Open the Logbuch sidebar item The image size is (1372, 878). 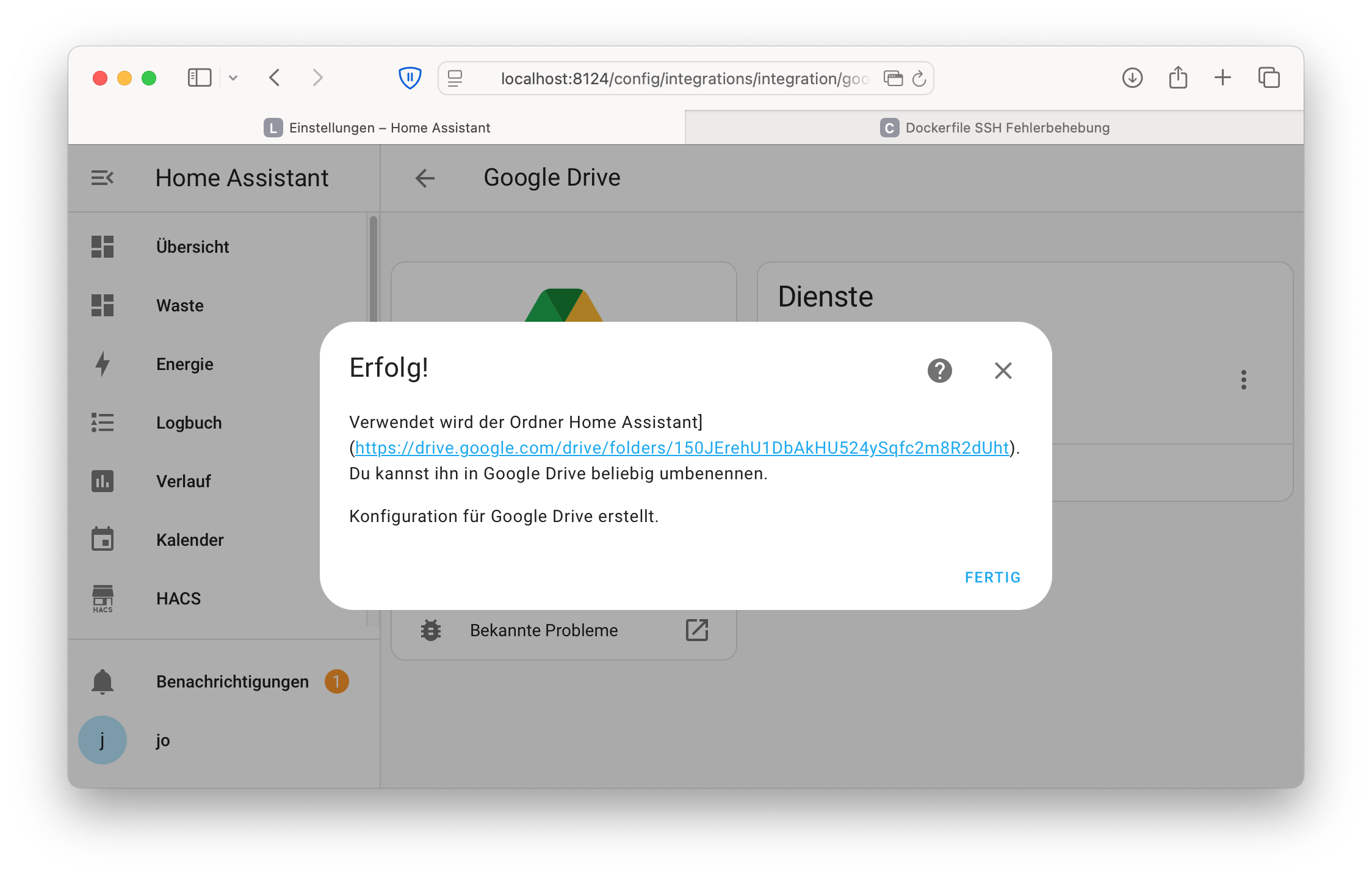(189, 423)
